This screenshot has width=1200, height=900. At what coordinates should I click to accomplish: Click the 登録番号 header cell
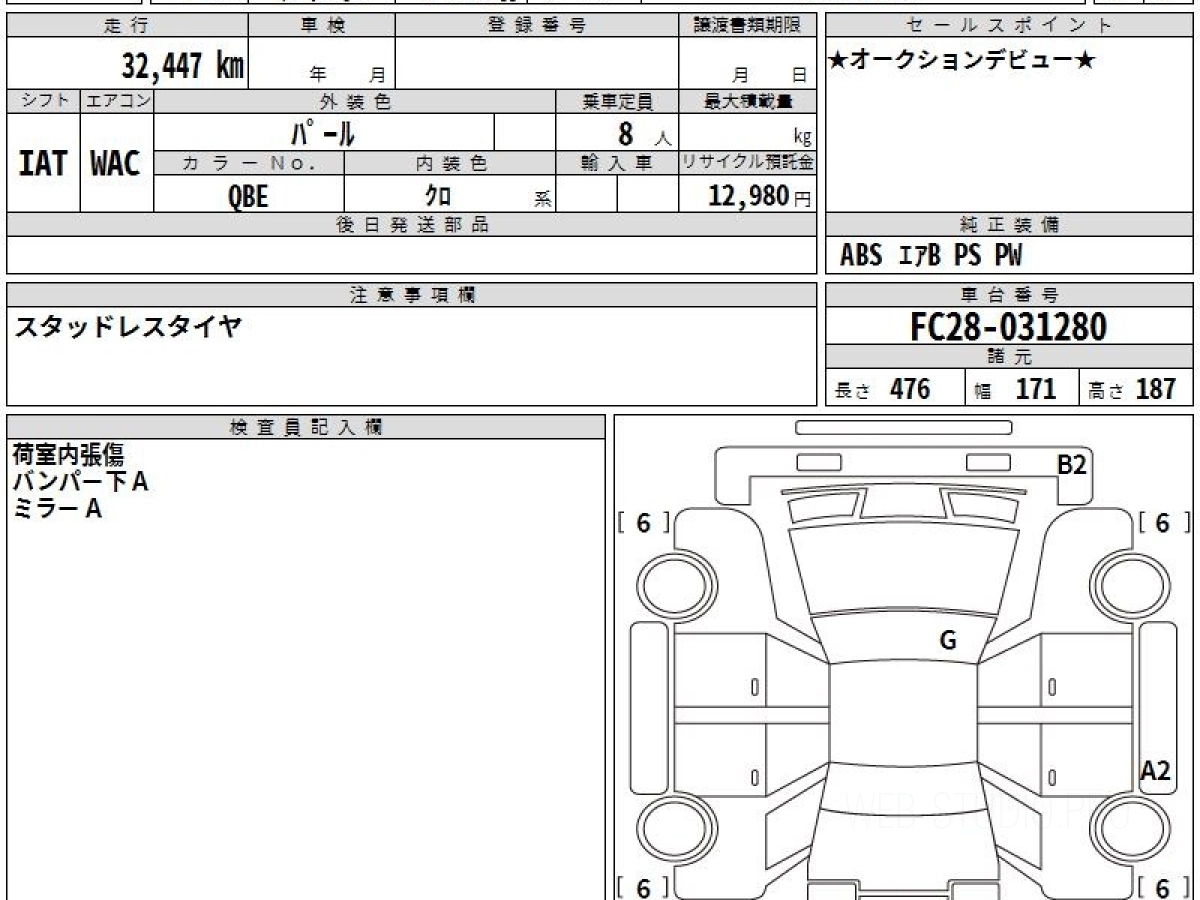537,26
